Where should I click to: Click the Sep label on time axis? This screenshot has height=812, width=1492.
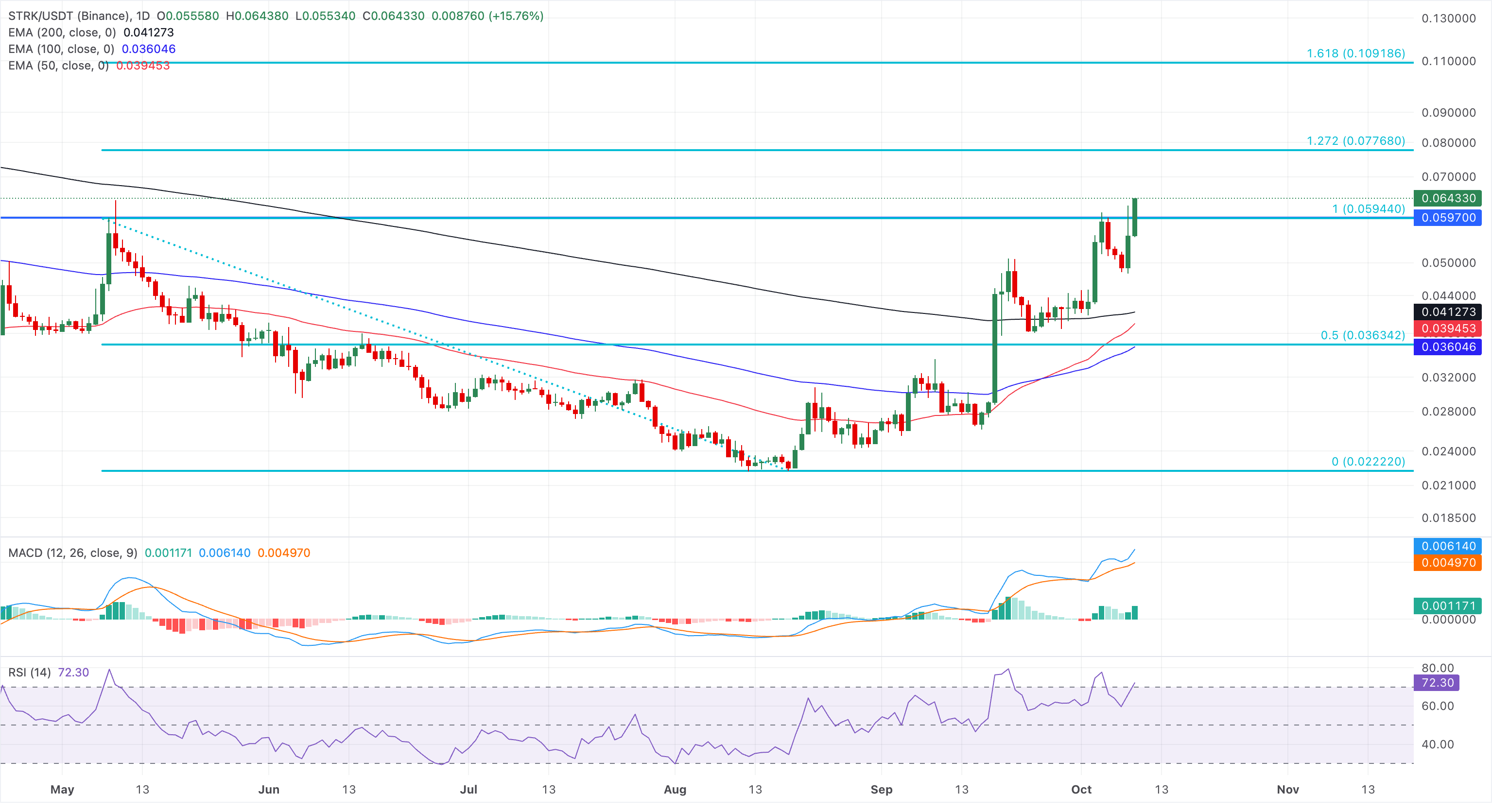tap(881, 790)
